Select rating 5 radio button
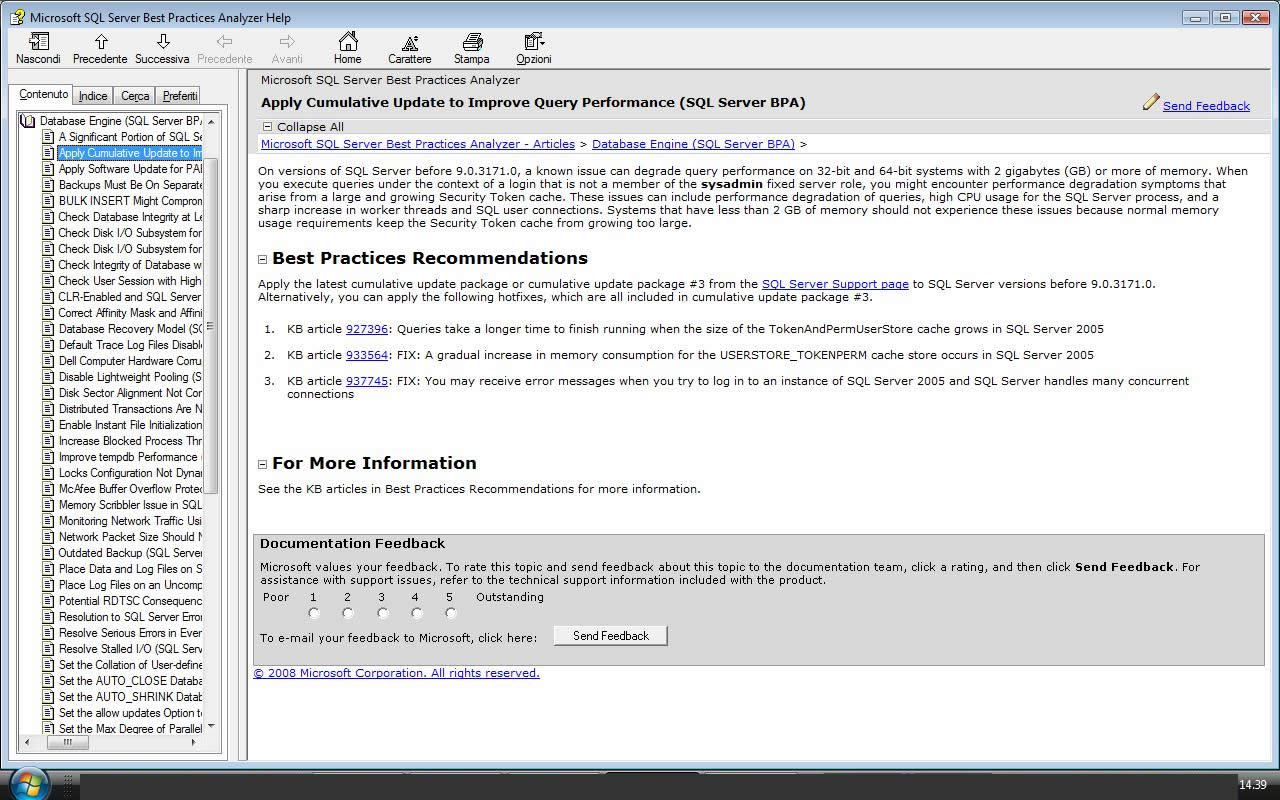 pos(450,613)
